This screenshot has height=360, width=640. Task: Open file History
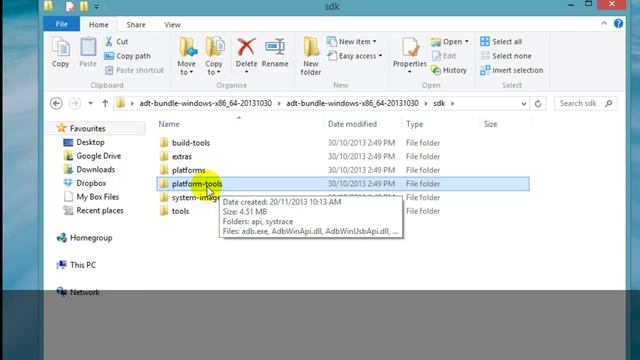click(x=449, y=70)
